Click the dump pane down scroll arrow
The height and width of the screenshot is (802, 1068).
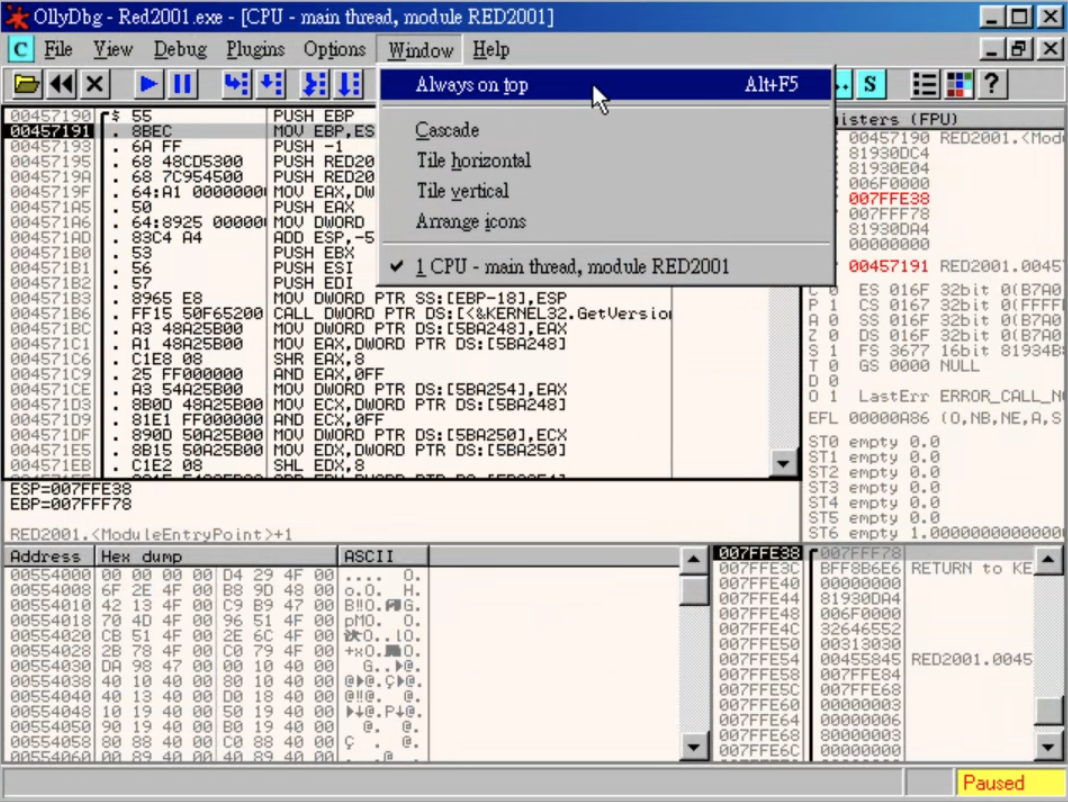pyautogui.click(x=693, y=746)
